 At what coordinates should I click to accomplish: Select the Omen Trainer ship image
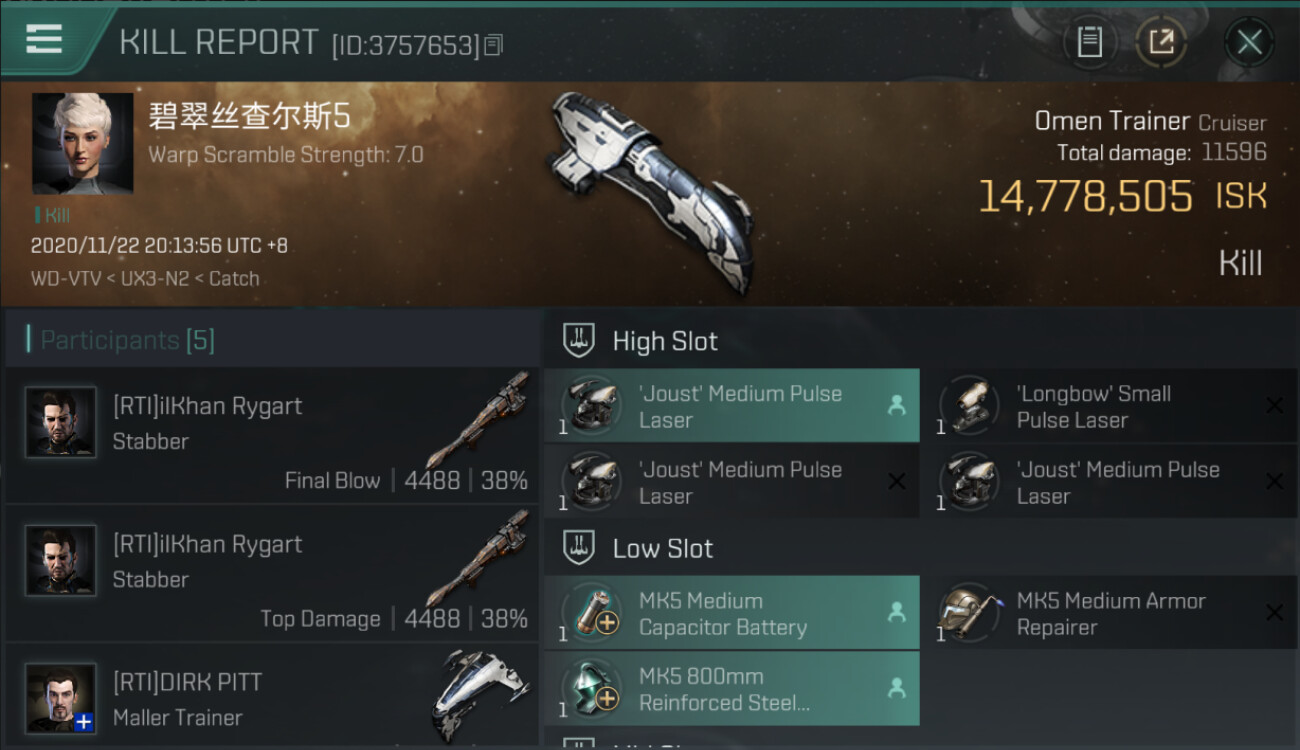tap(649, 191)
